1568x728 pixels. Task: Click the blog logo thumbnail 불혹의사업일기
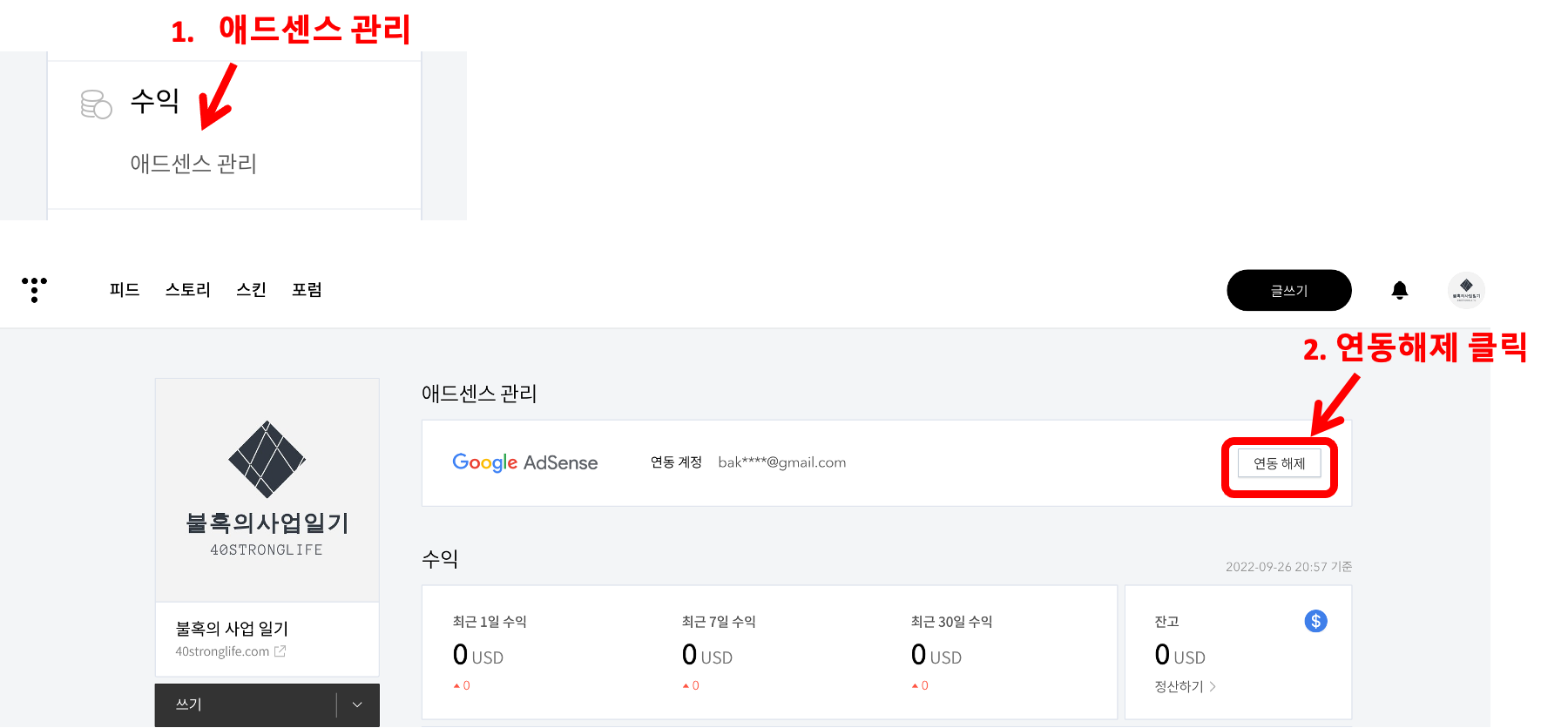[267, 489]
